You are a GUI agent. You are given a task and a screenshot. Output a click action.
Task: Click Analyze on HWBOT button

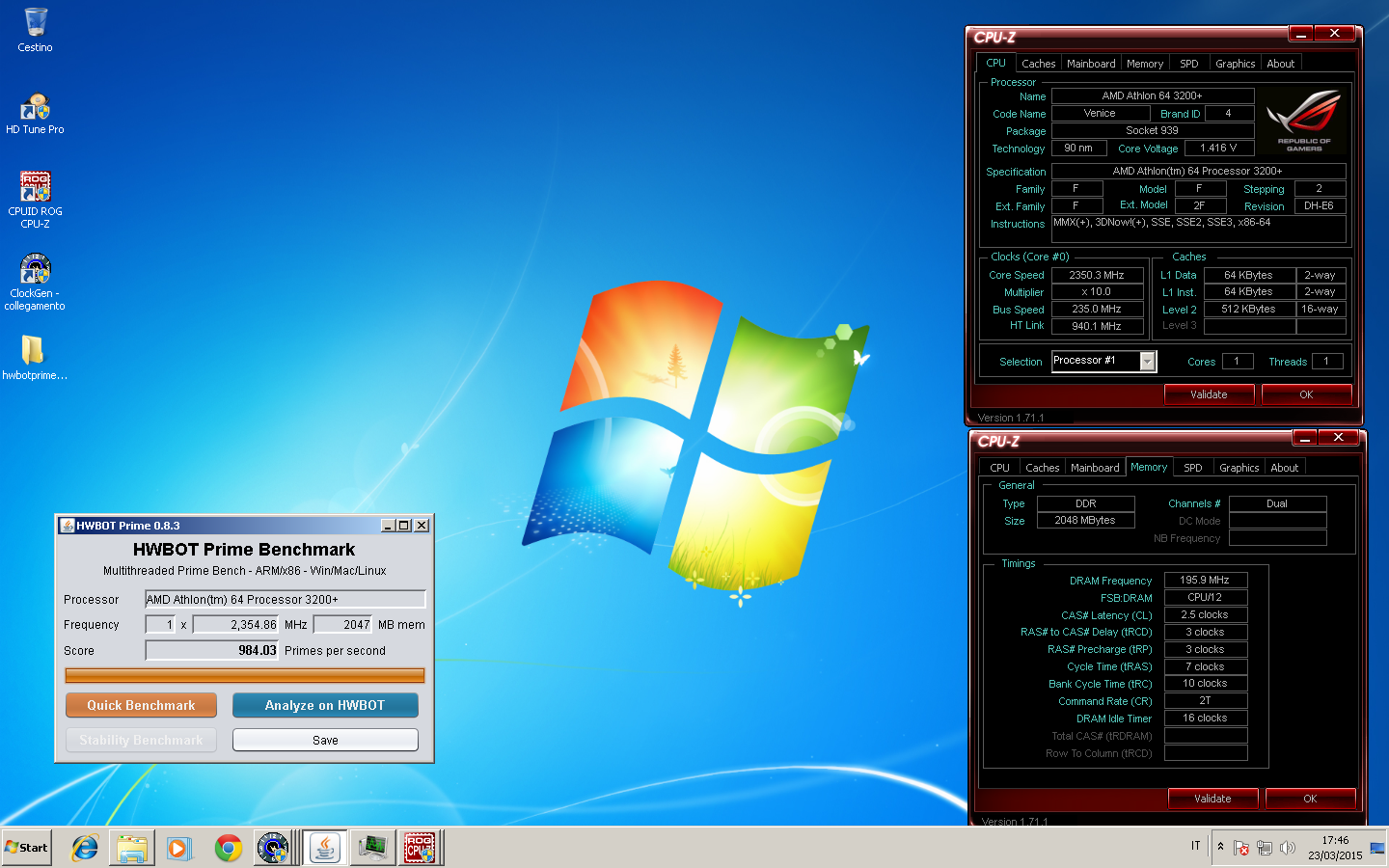[x=325, y=705]
